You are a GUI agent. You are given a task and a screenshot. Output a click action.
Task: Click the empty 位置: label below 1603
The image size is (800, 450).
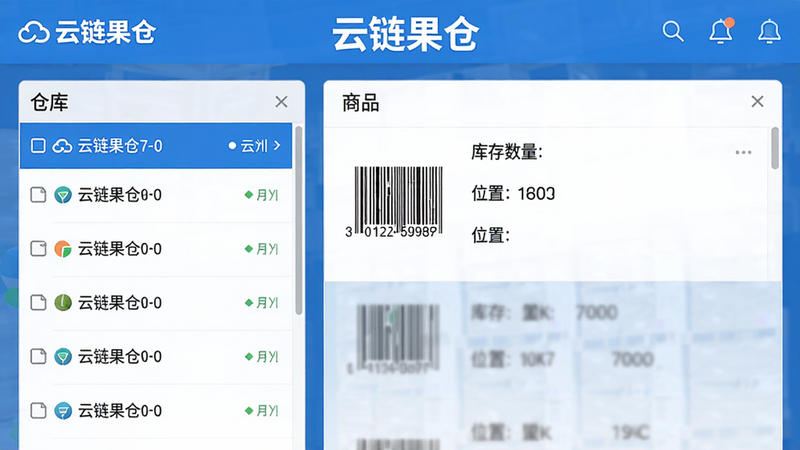point(490,235)
